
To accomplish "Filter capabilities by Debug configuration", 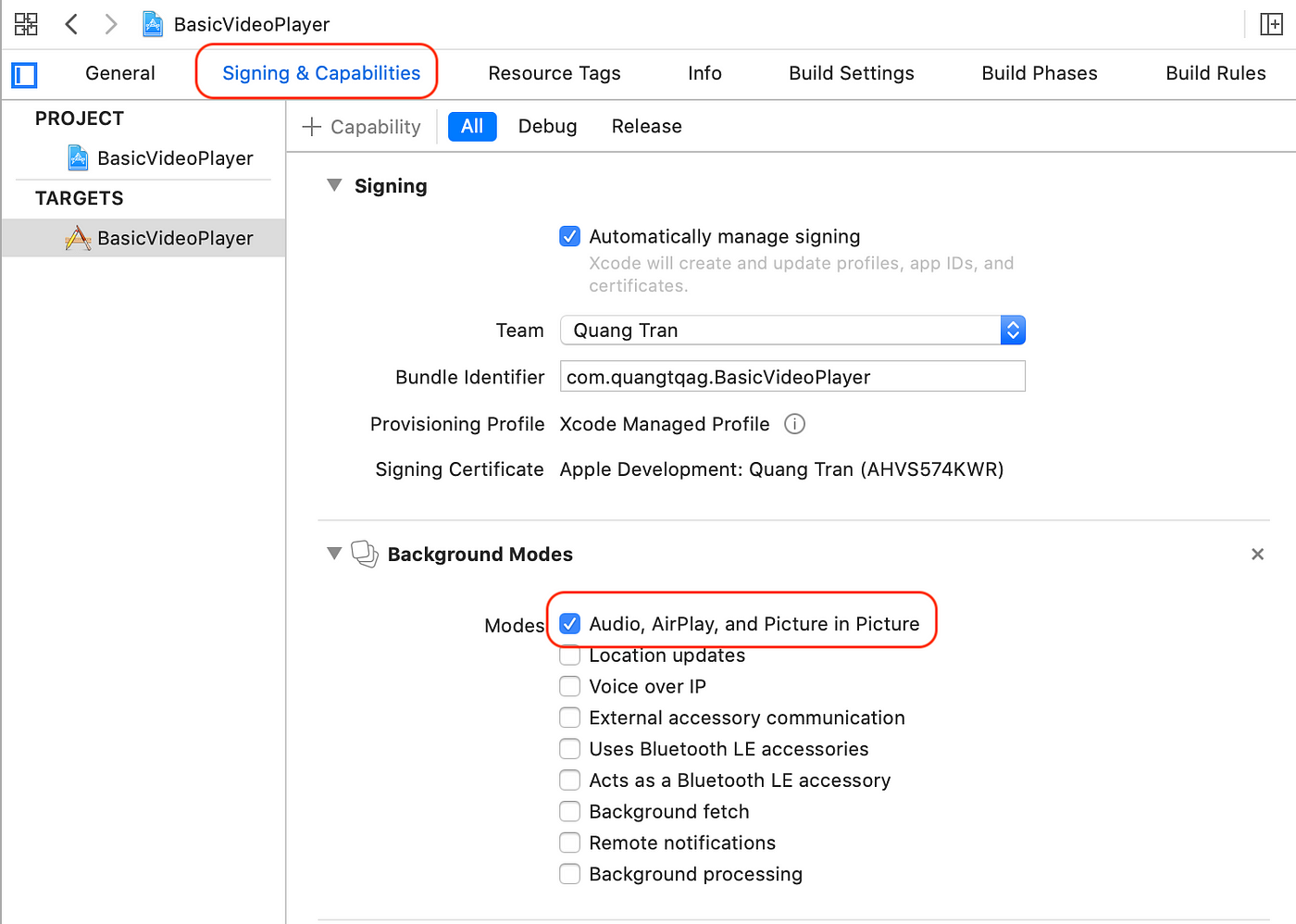I will [x=547, y=127].
